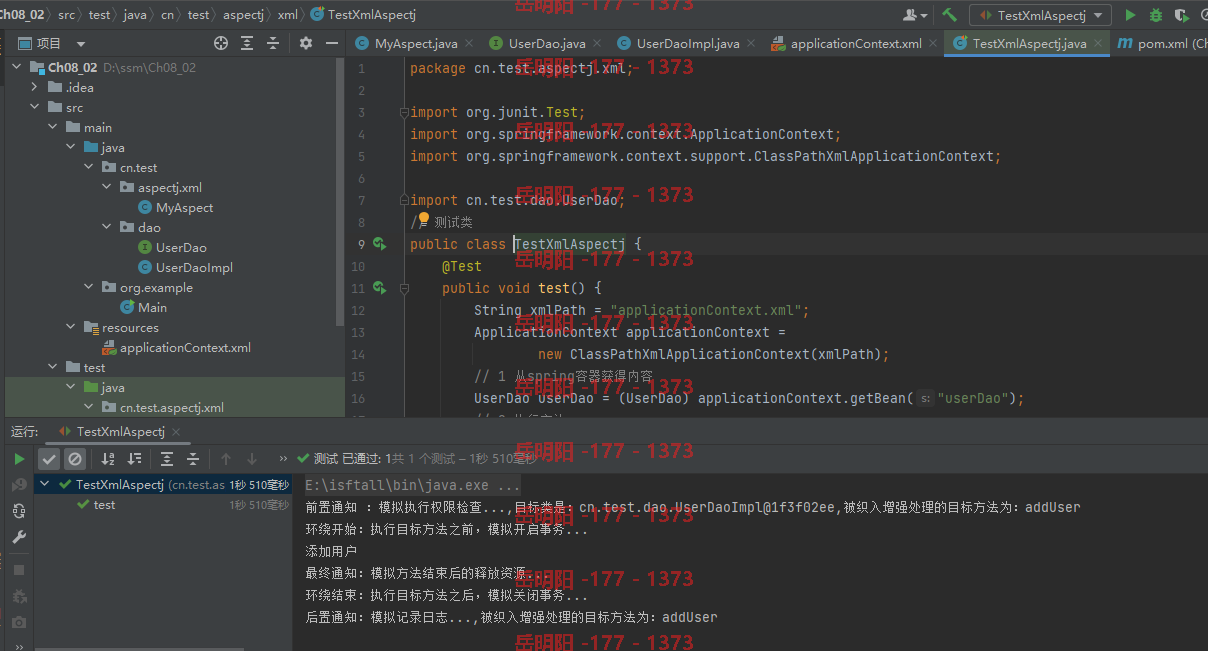Click the locate opened file target icon

(221, 43)
